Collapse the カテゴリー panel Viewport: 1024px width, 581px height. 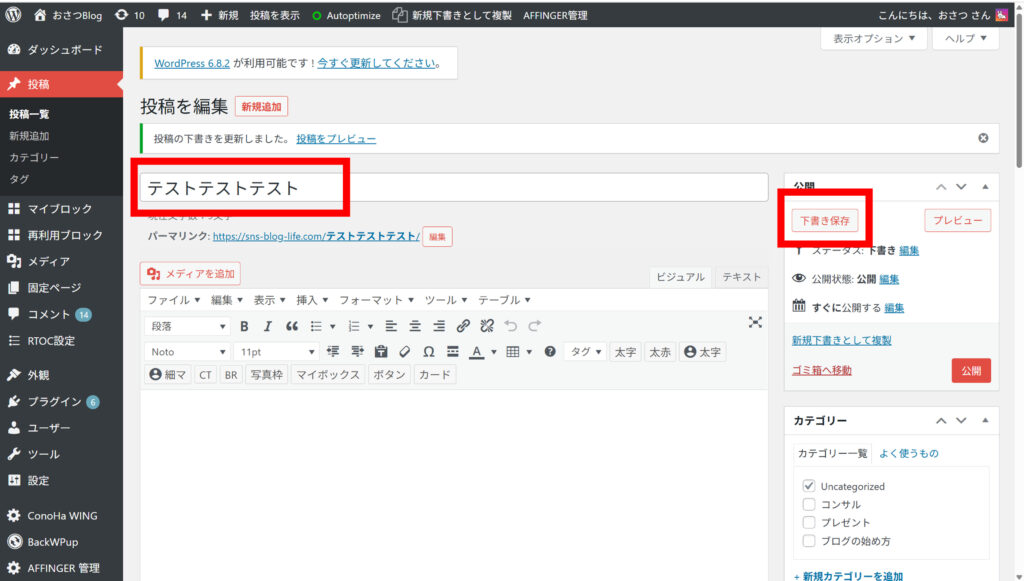(x=985, y=420)
